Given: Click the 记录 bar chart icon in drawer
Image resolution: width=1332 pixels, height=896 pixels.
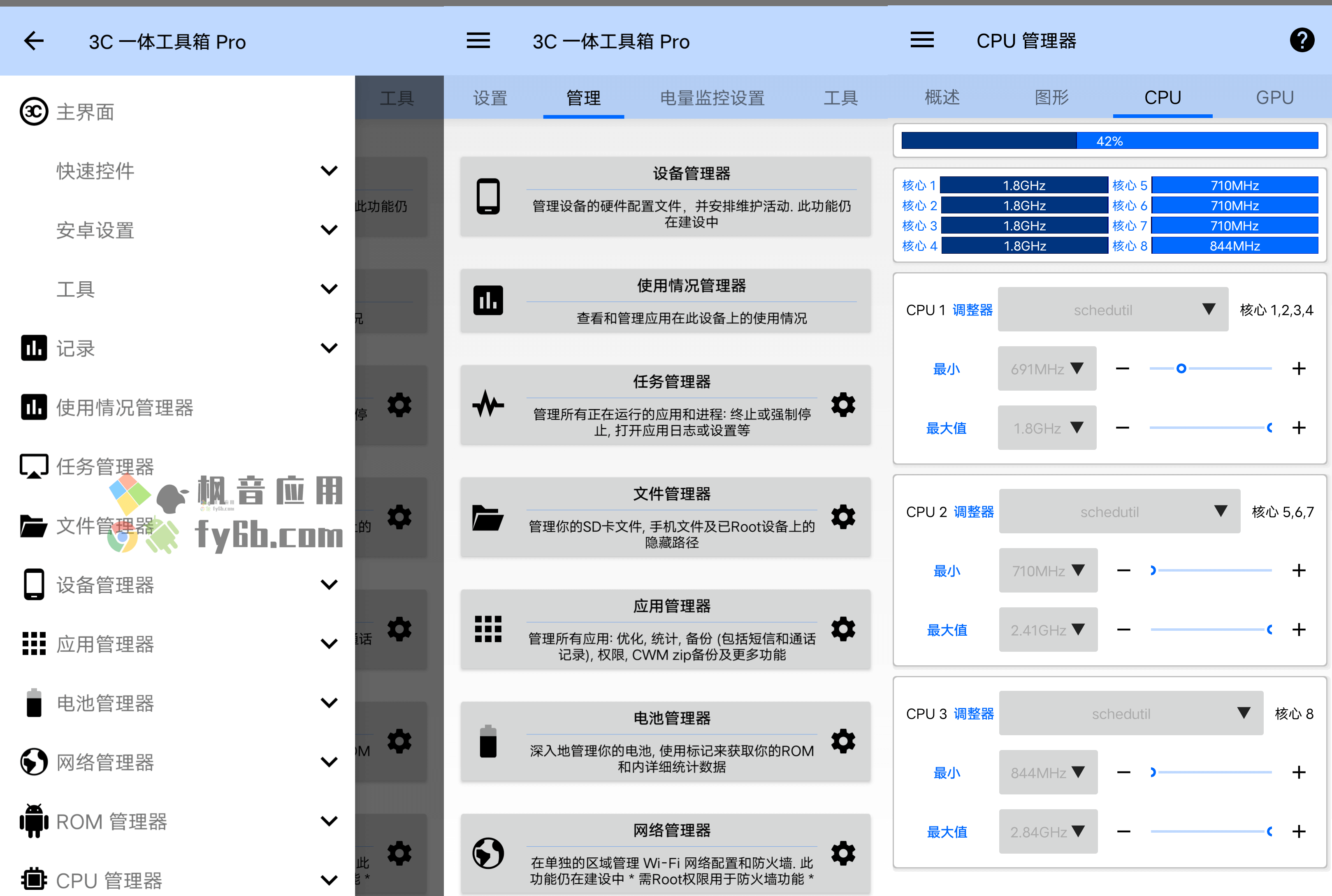Looking at the screenshot, I should 34,348.
